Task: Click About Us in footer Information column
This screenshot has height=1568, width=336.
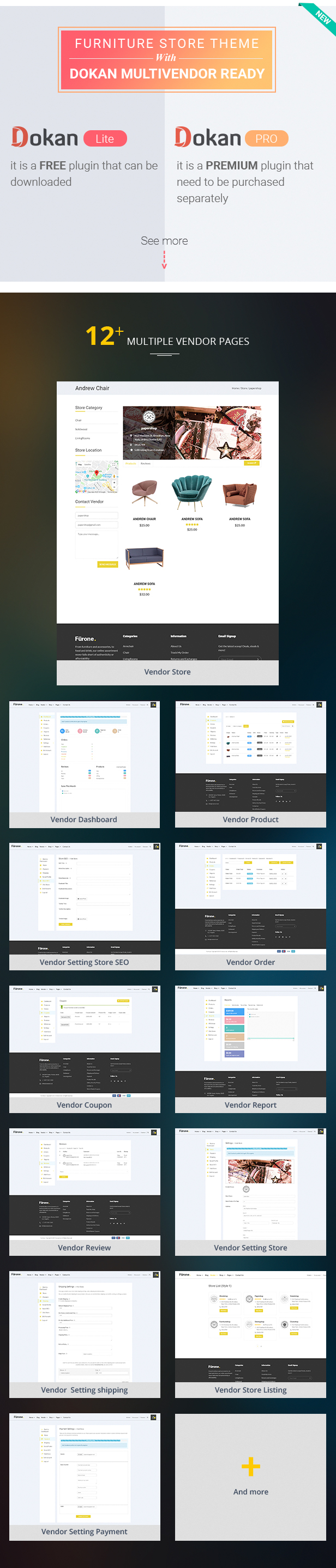Action: click(176, 647)
